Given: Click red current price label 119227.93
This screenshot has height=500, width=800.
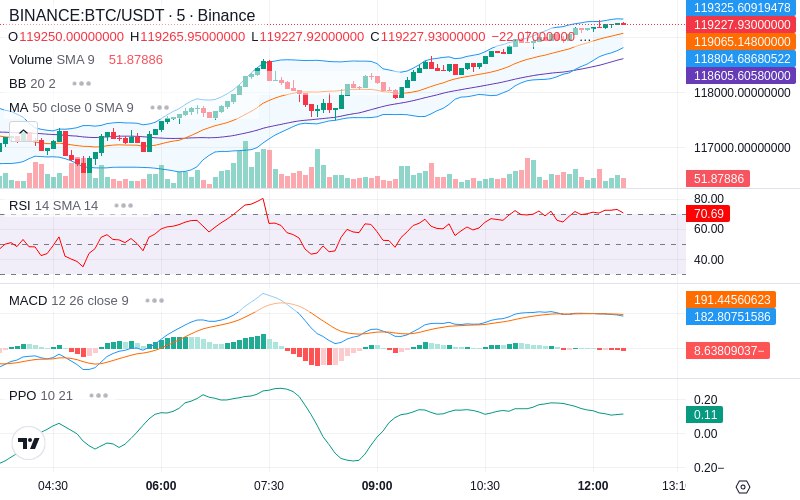Looking at the screenshot, I should (x=741, y=24).
